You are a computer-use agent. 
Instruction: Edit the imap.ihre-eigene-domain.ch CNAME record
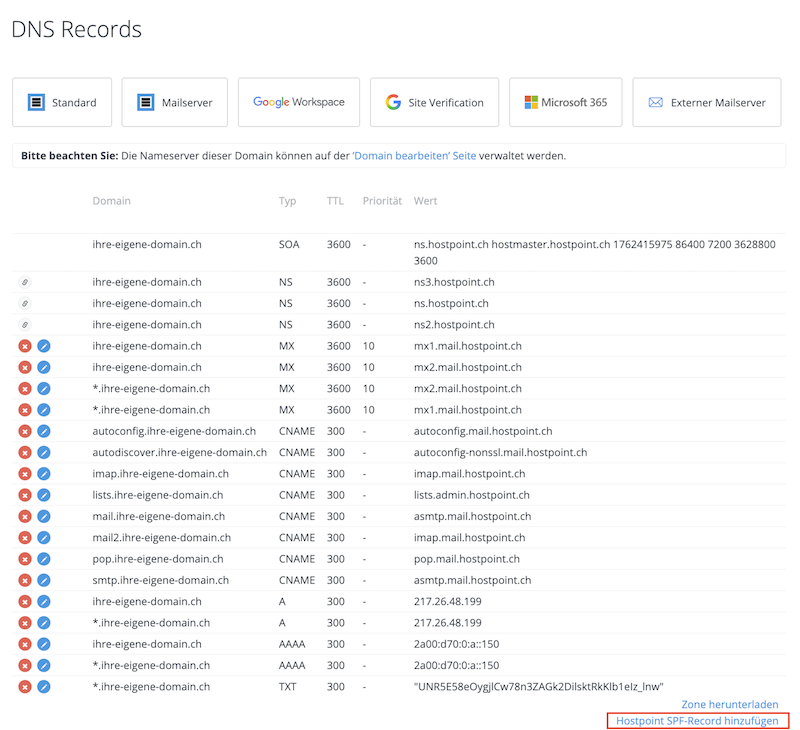[x=44, y=474]
